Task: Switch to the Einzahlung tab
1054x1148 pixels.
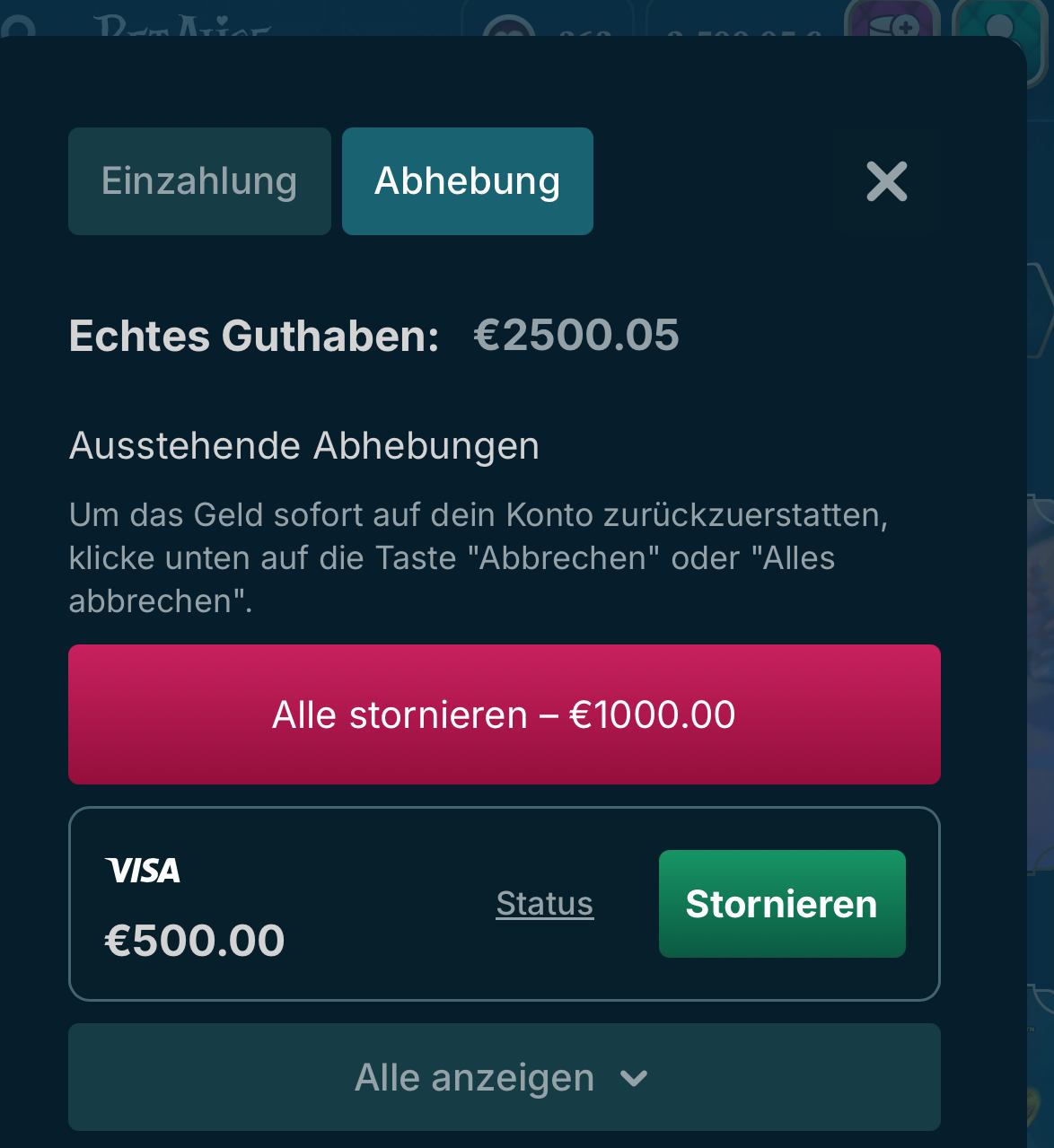Action: 199,181
